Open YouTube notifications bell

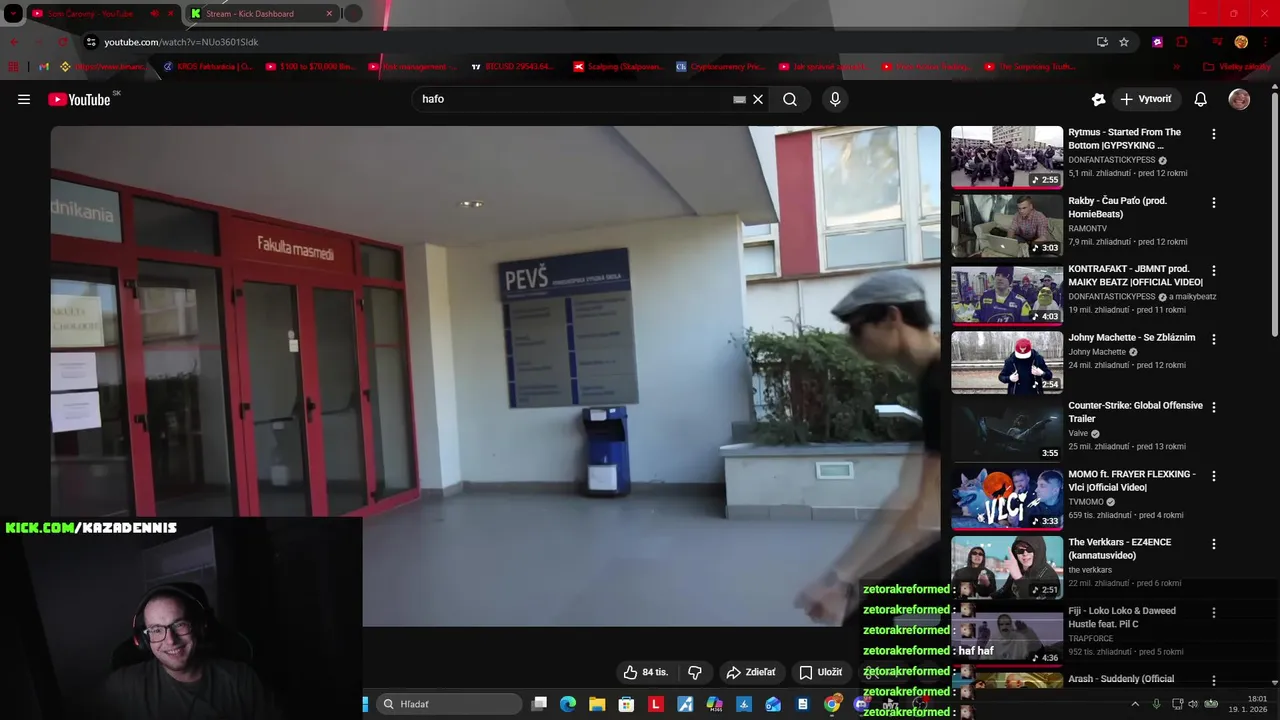tap(1201, 99)
